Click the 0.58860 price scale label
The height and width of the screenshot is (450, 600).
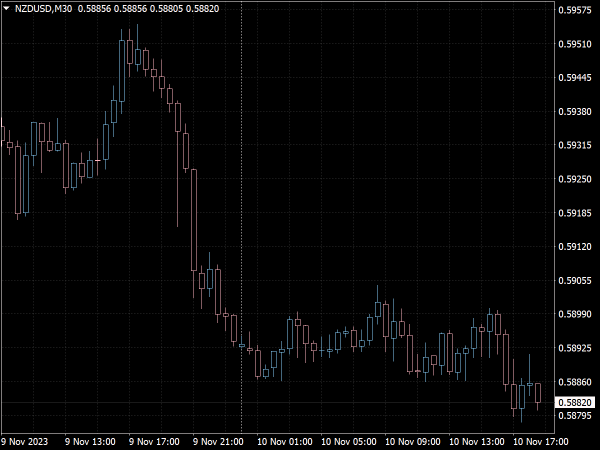pyautogui.click(x=575, y=382)
